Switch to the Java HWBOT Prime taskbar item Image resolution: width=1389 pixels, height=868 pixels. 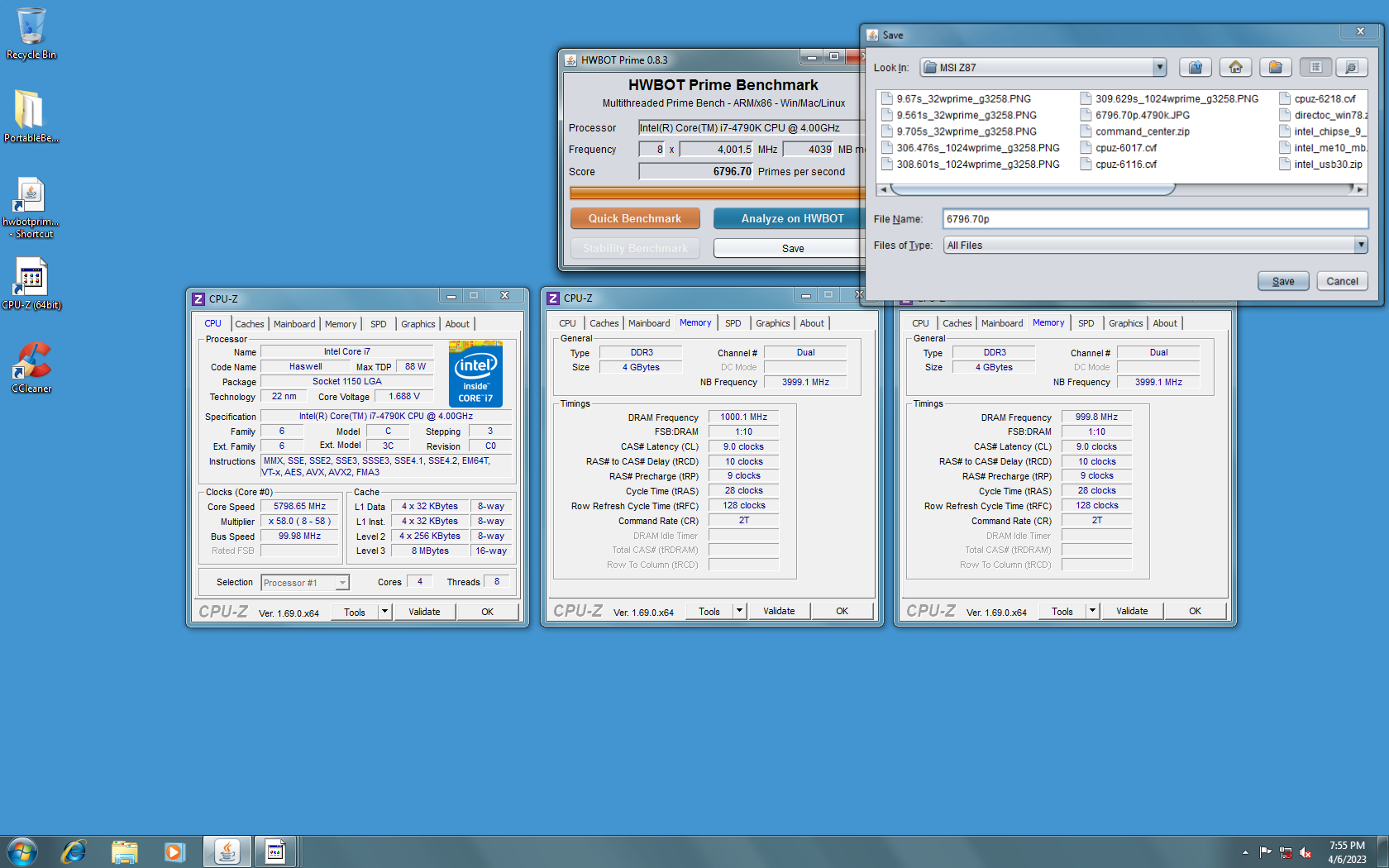[x=227, y=851]
